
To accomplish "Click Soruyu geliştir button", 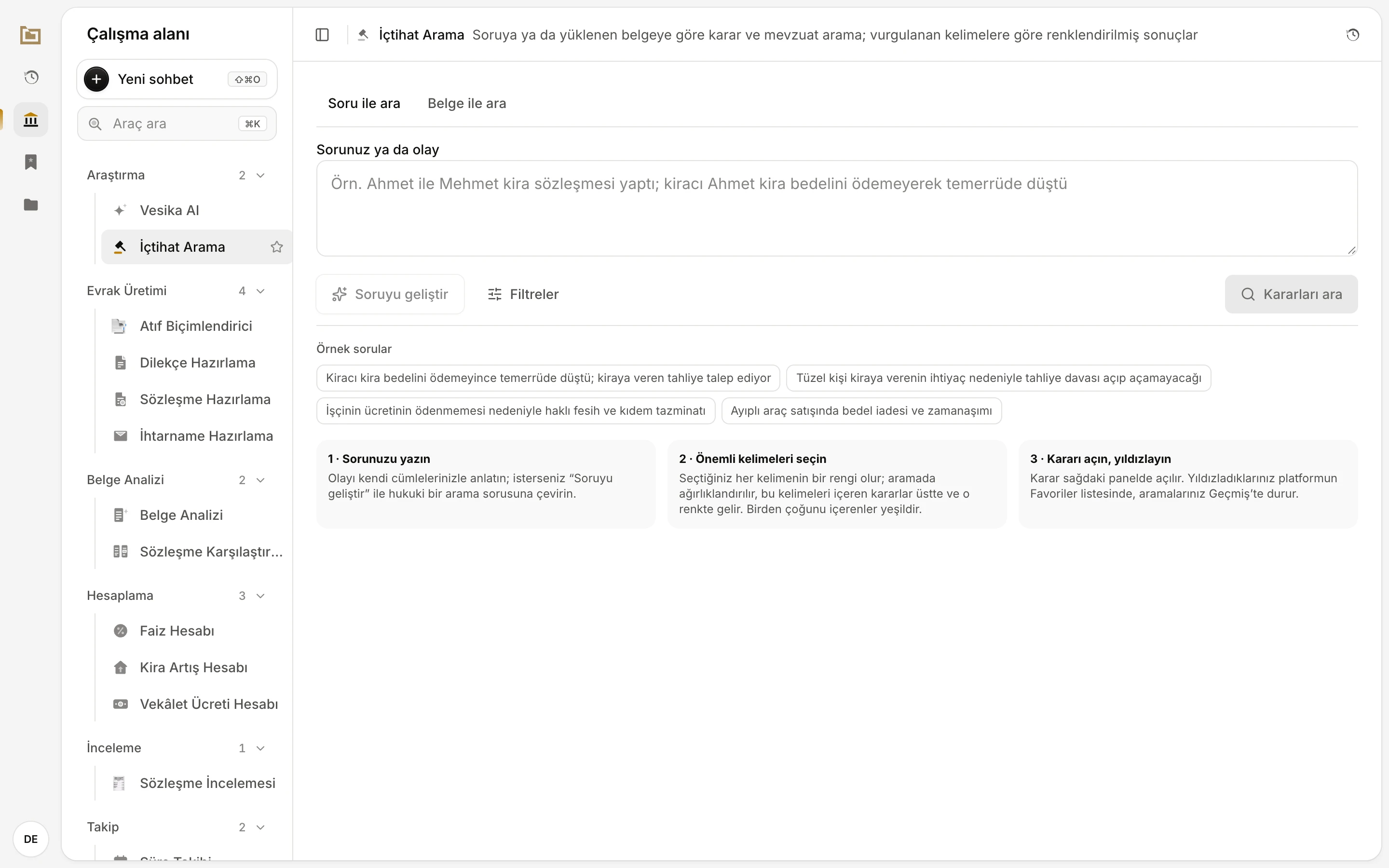I will (x=390, y=294).
